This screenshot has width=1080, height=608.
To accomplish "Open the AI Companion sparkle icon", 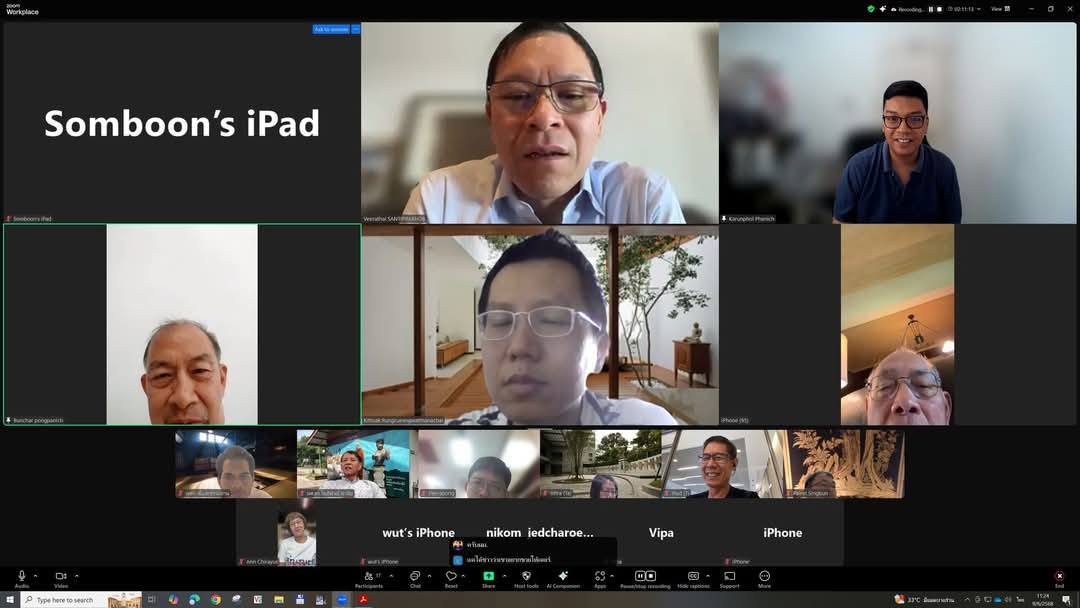I will (x=563, y=577).
